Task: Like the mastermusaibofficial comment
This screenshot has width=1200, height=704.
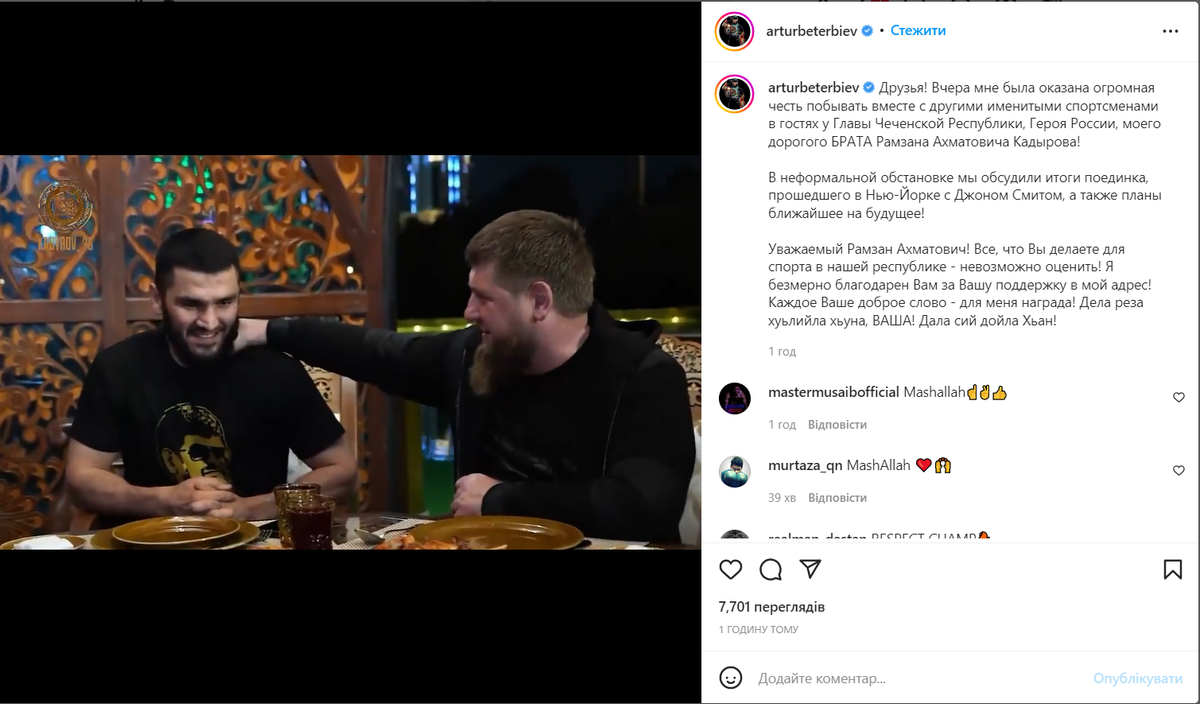Action: [1178, 397]
